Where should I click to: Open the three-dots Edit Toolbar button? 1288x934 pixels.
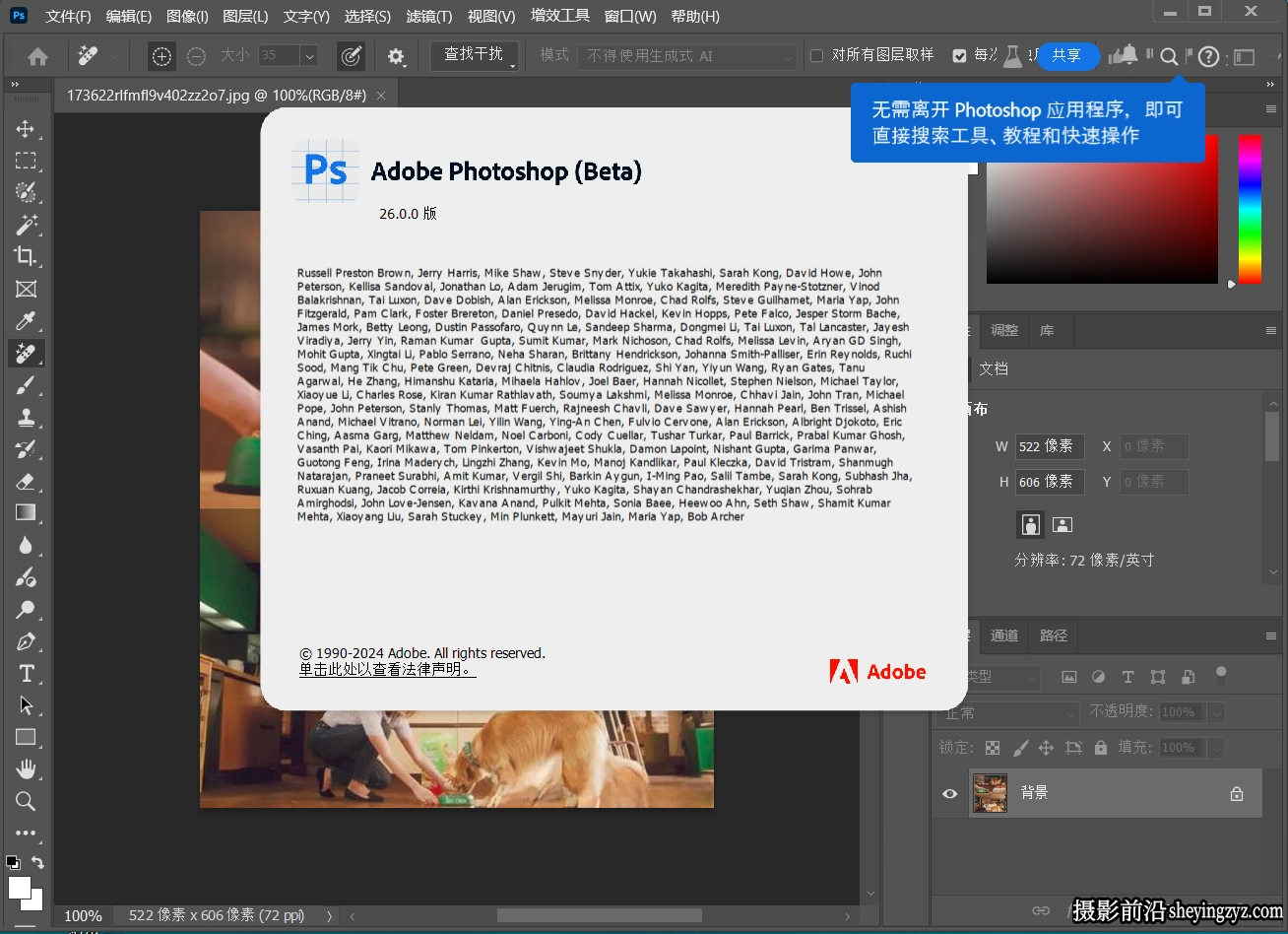(x=26, y=834)
